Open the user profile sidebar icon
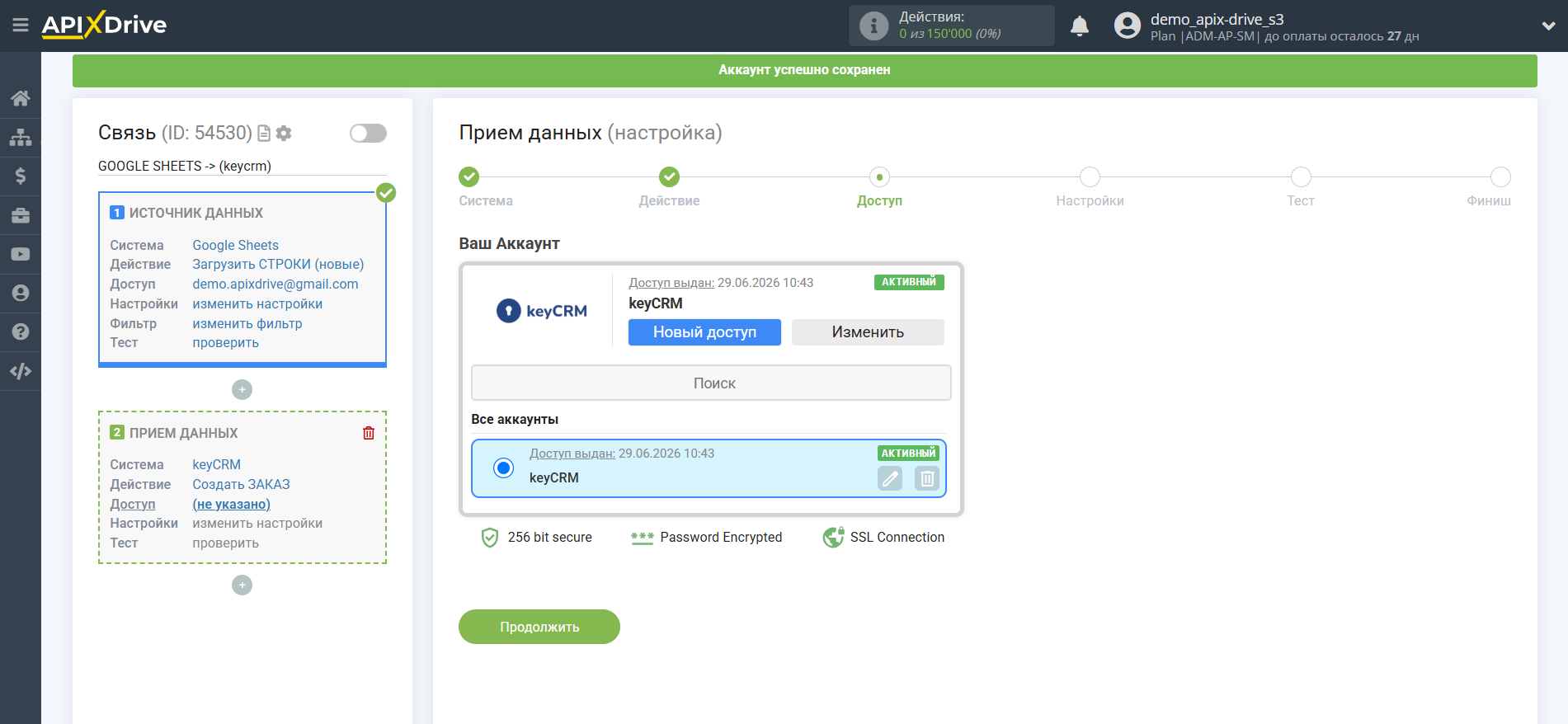 [x=21, y=293]
